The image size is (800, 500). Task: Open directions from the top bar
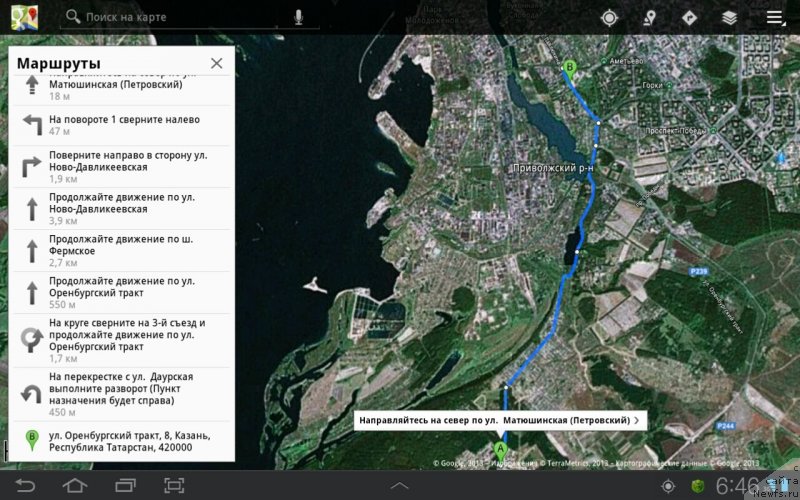pyautogui.click(x=689, y=17)
